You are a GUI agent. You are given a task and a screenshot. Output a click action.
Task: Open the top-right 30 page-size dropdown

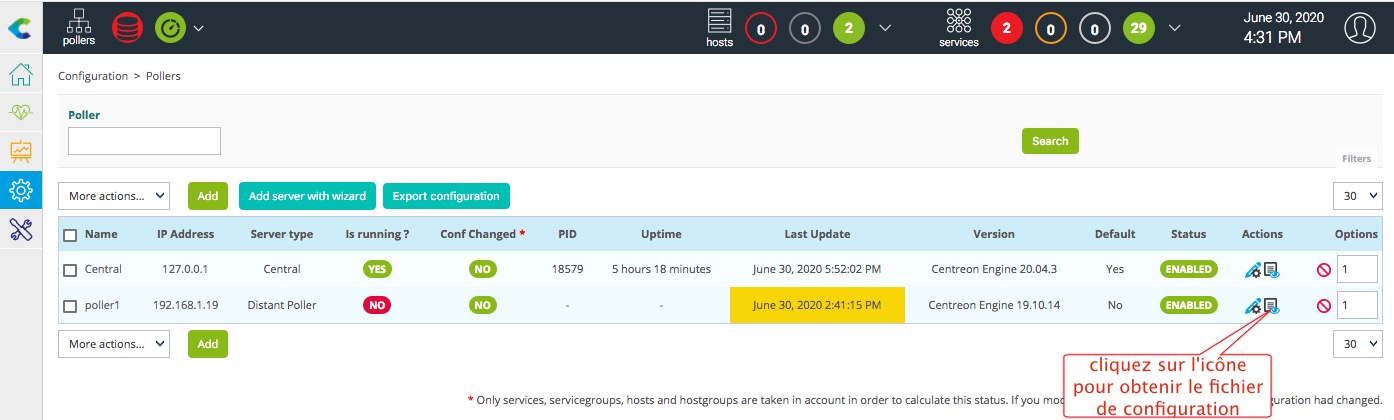(1355, 196)
